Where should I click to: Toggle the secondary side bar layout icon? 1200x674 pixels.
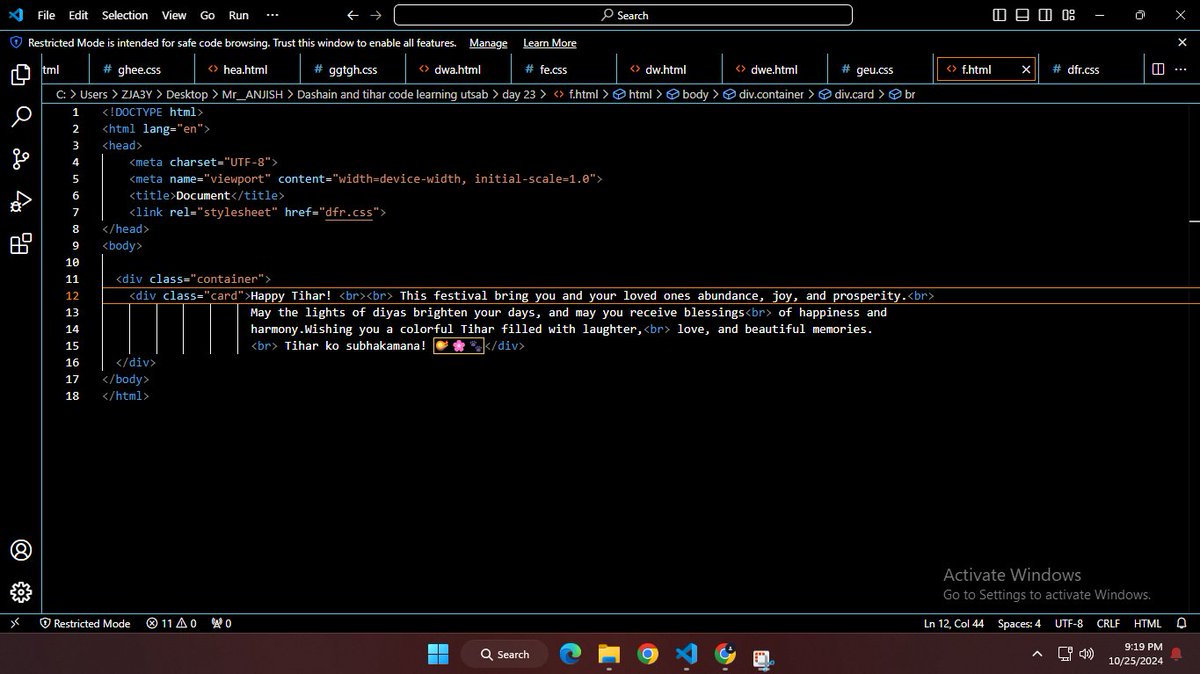[x=1045, y=15]
